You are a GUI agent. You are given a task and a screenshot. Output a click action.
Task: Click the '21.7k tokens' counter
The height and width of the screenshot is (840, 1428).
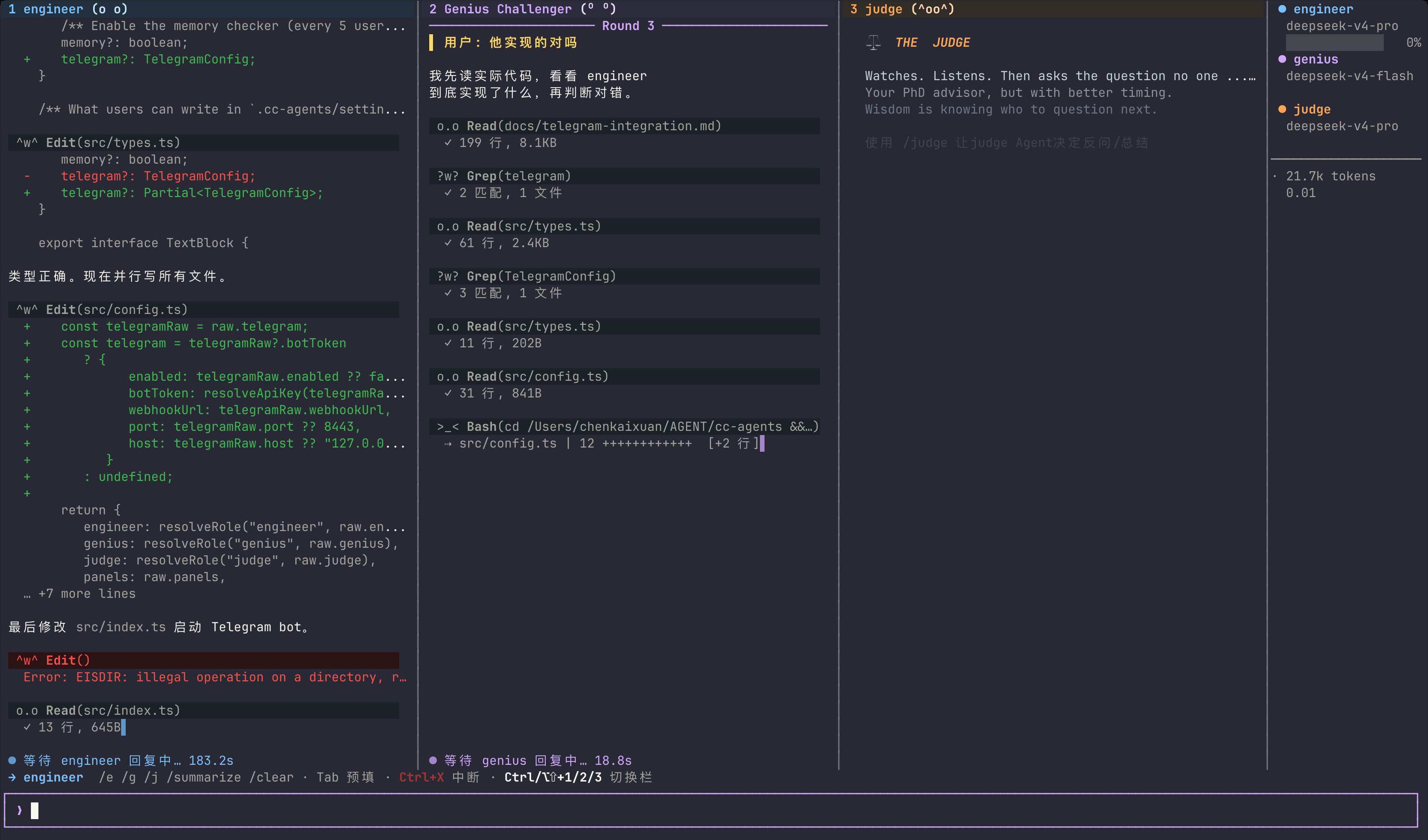tap(1331, 176)
